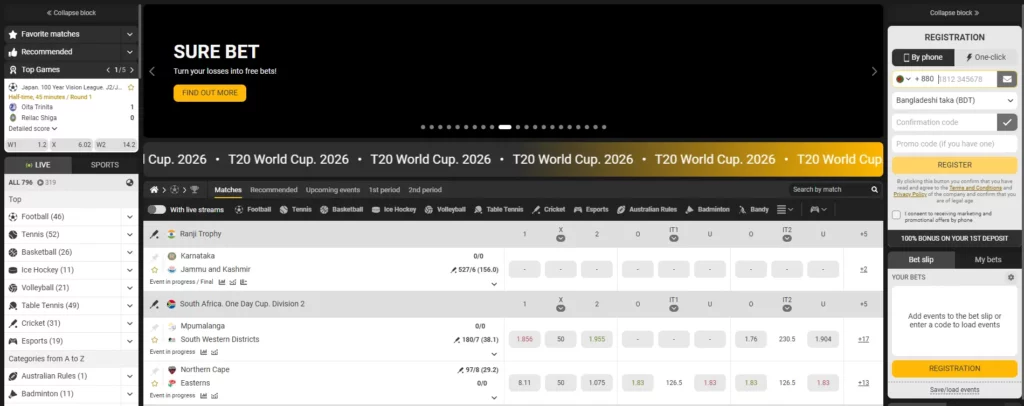Star the Japan Vision League top game
The height and width of the screenshot is (406, 1024).
pos(131,87)
